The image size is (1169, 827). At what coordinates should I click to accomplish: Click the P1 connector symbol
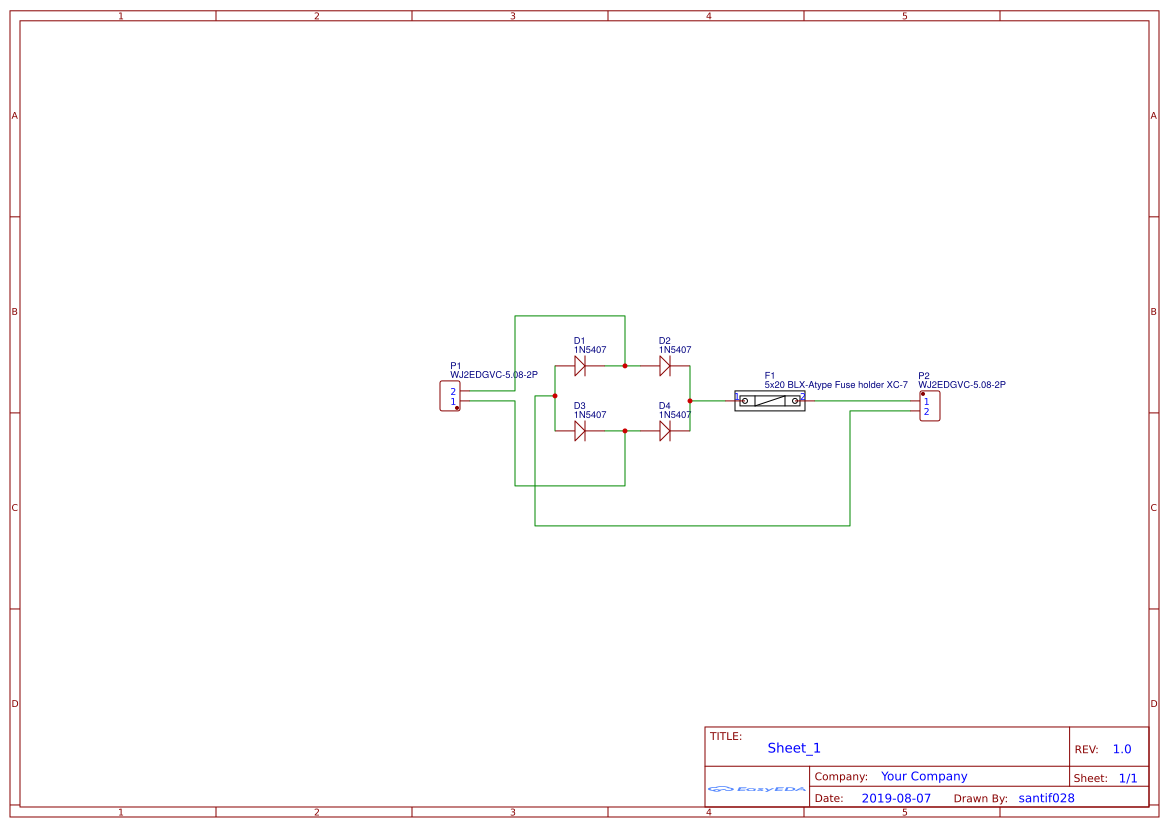click(450, 396)
